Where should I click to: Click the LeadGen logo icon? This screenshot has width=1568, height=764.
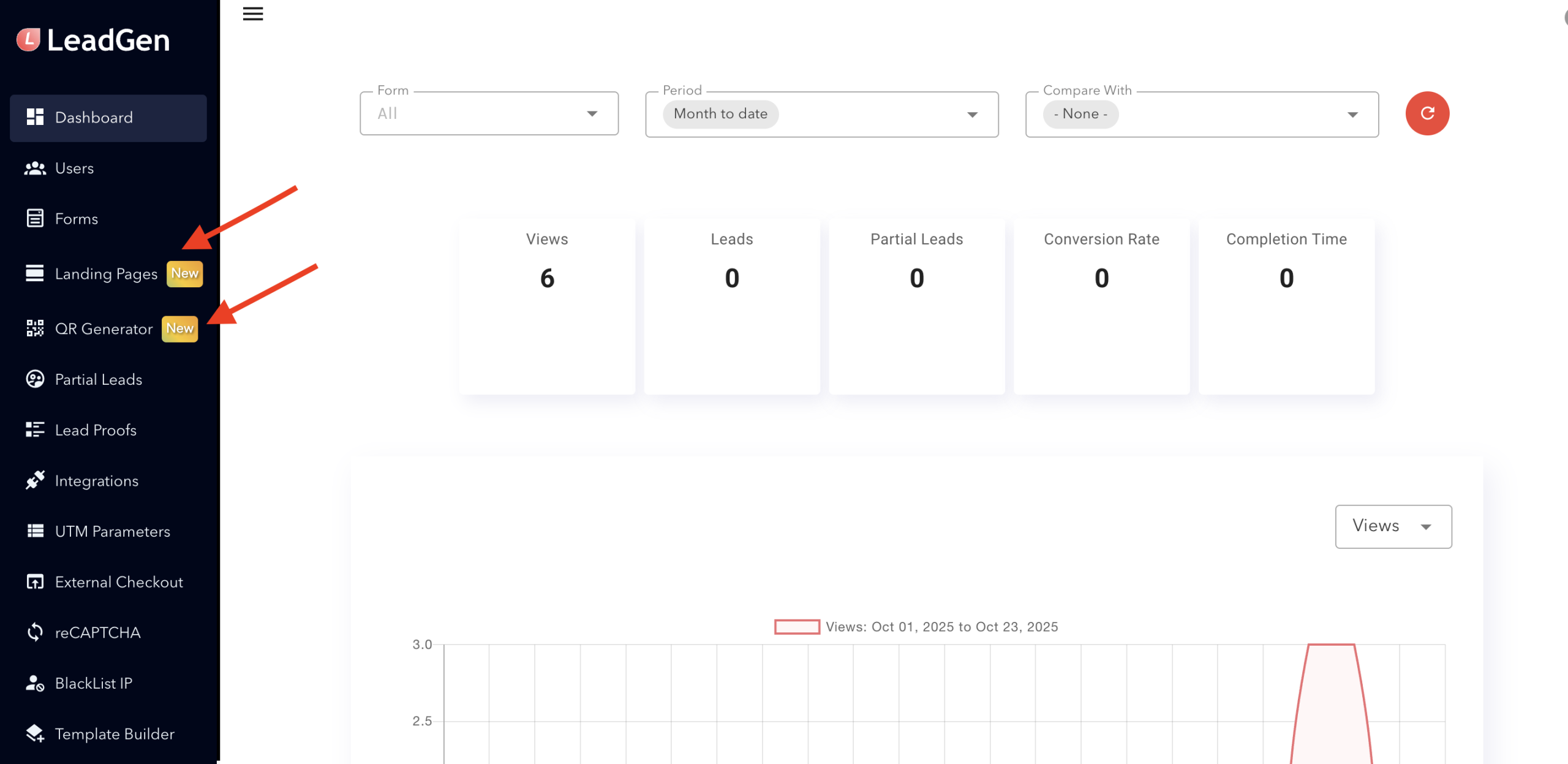coord(28,40)
